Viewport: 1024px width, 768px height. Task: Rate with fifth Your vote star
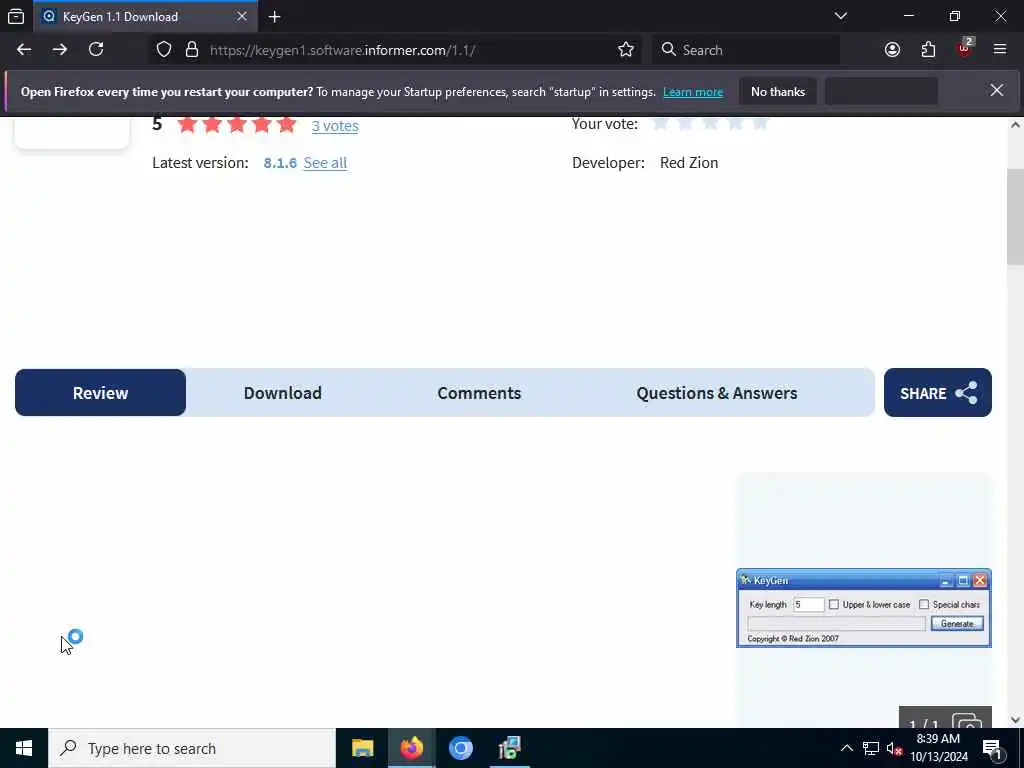[760, 123]
